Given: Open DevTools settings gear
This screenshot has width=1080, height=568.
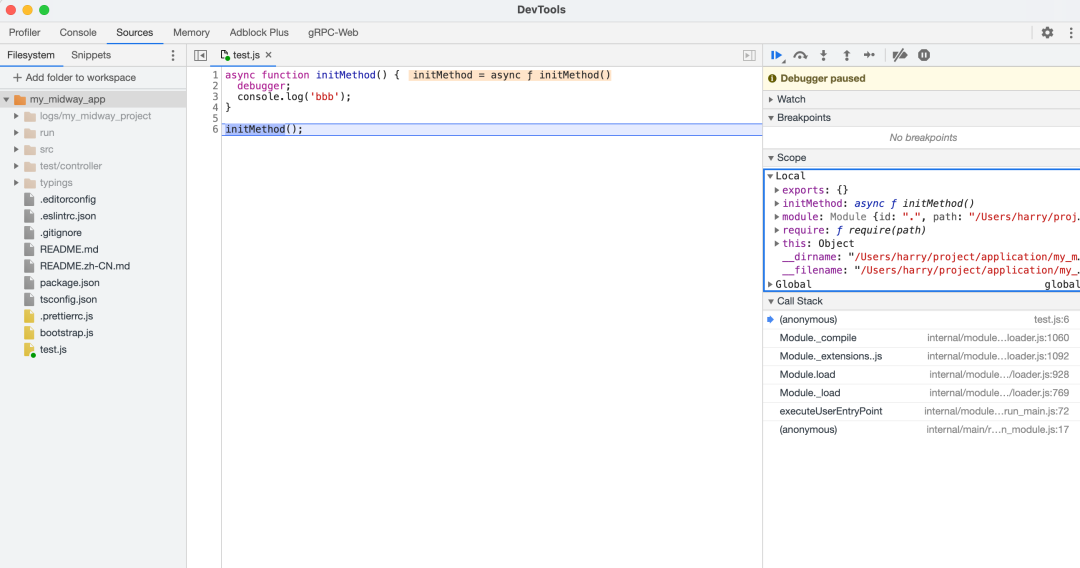Looking at the screenshot, I should click(1047, 33).
